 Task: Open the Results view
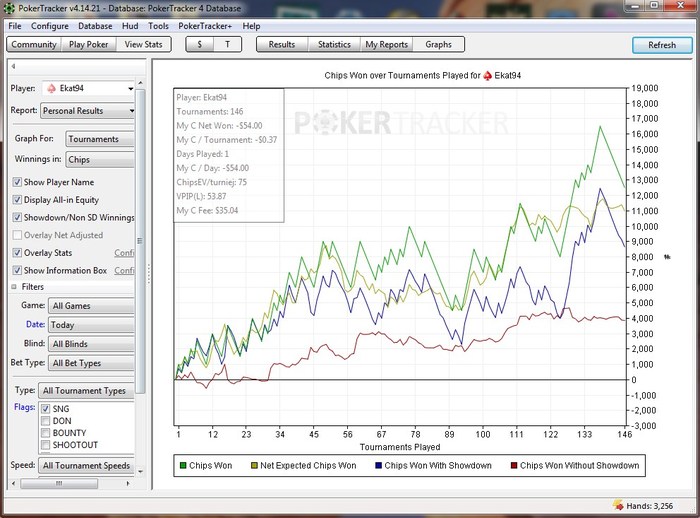pos(282,44)
